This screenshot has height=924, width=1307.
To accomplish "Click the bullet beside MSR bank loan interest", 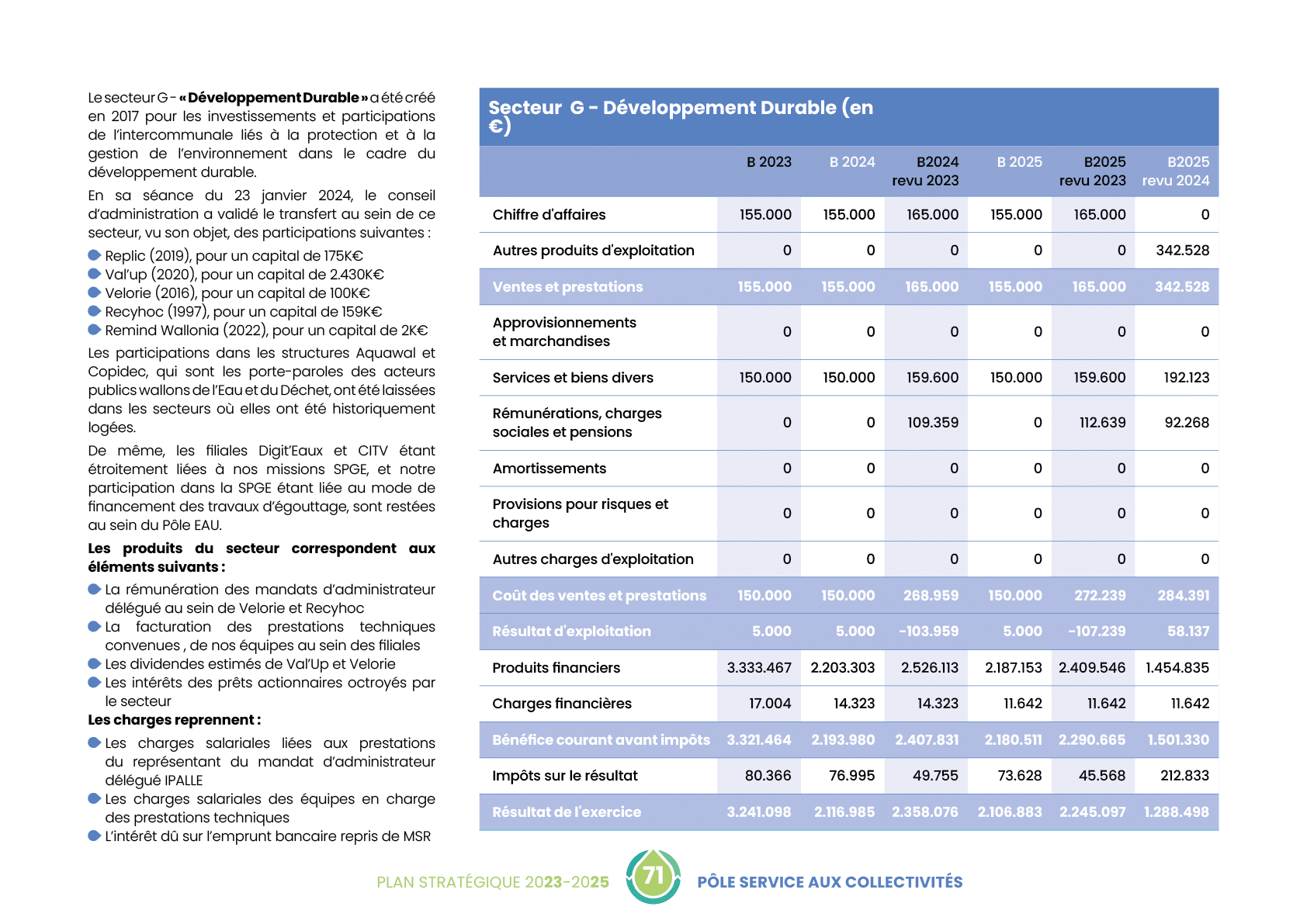I will point(95,836).
